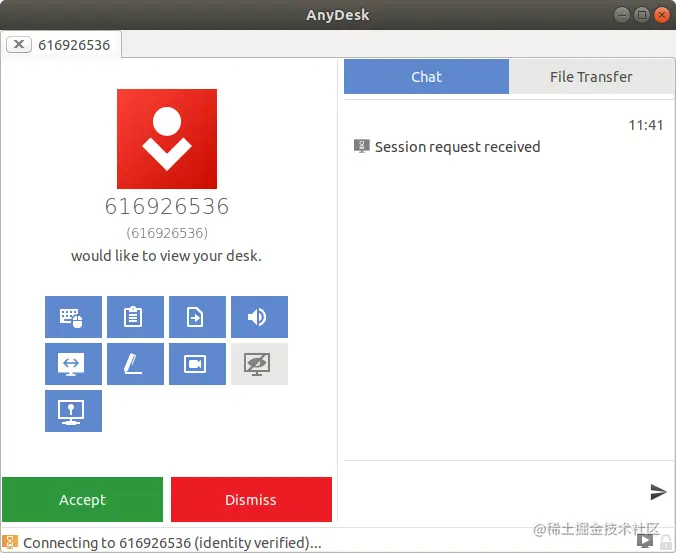This screenshot has height=553, width=676.
Task: Close the 616926536 session tab
Action: tap(19, 44)
